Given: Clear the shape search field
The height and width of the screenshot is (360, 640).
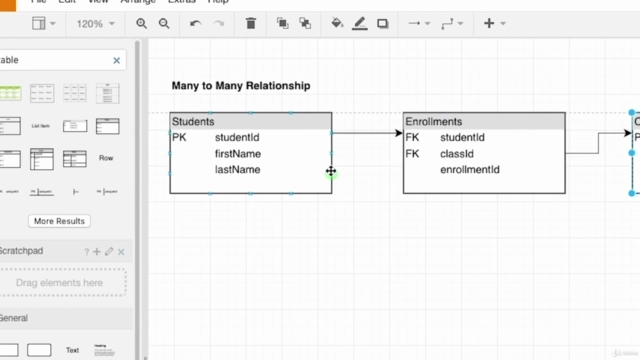Looking at the screenshot, I should point(116,60).
